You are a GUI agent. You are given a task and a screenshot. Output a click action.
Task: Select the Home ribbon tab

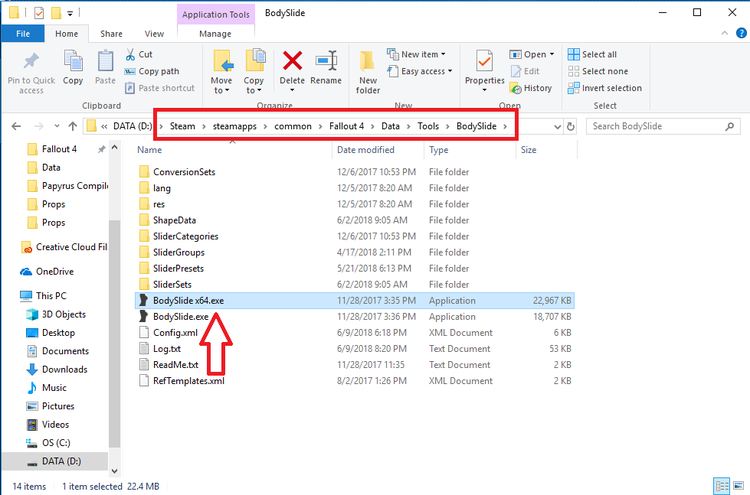(x=66, y=33)
